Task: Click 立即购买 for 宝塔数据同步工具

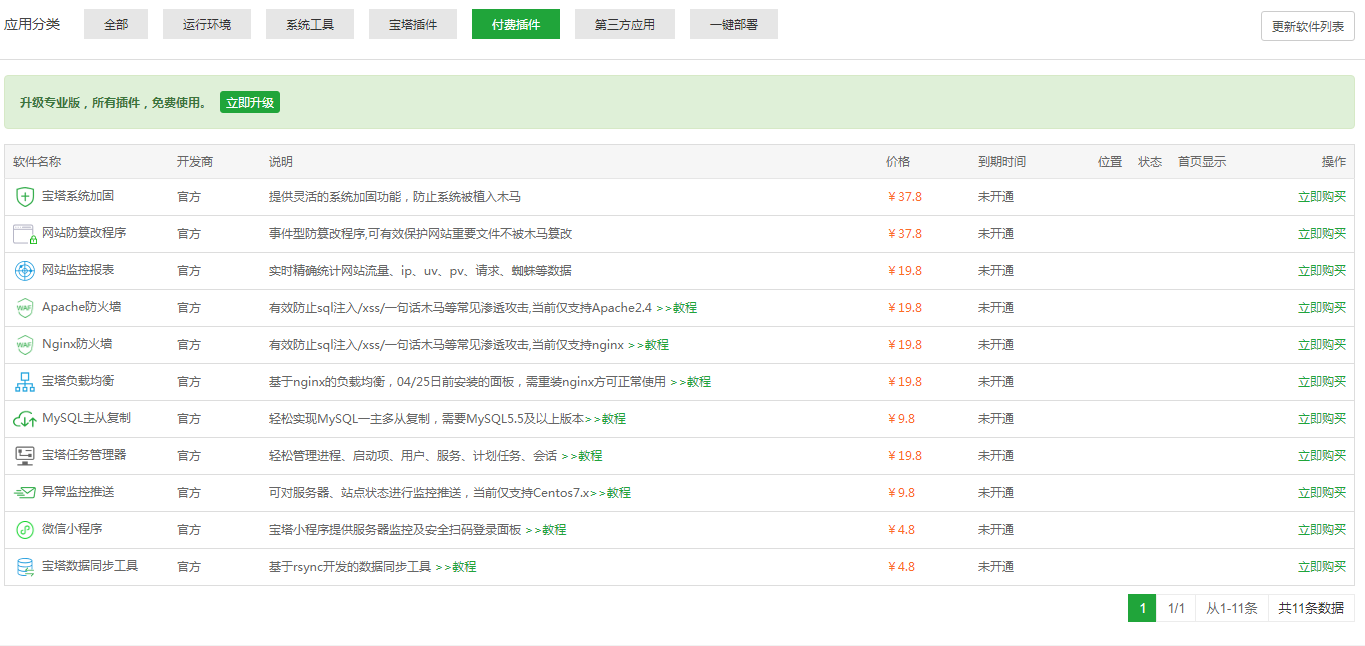Action: (1321, 567)
